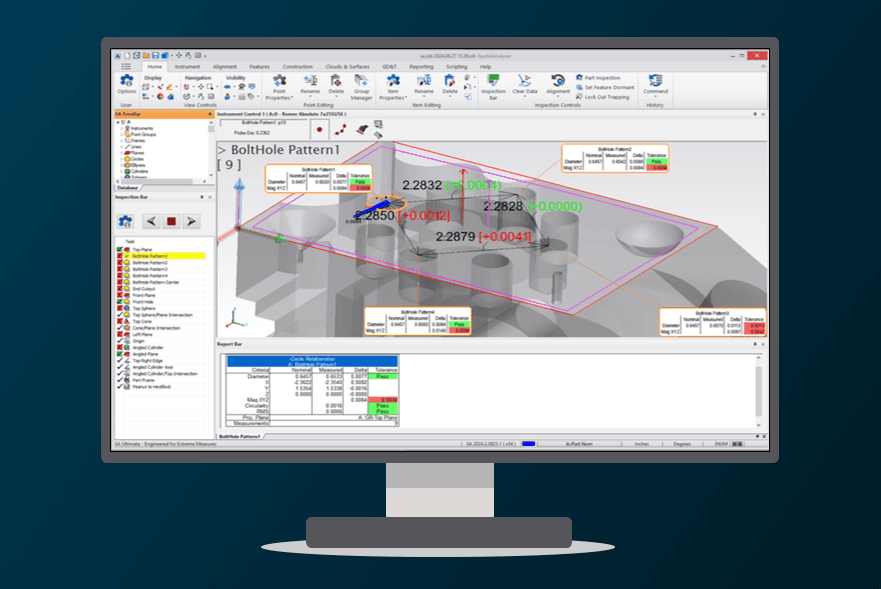Click the Part Inspection button
Image resolution: width=881 pixels, height=589 pixels.
pyautogui.click(x=602, y=77)
